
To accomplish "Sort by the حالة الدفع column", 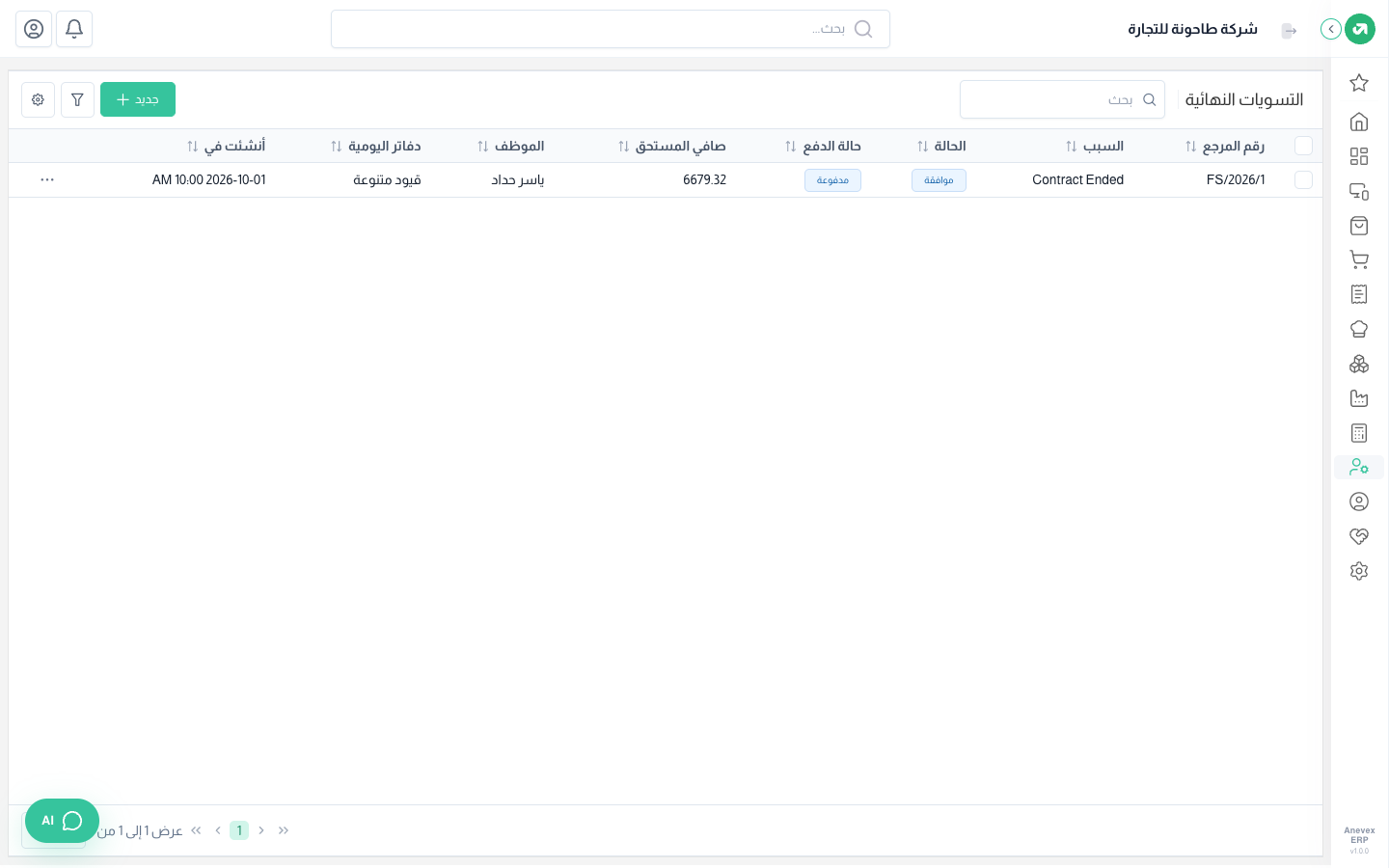I will tap(823, 147).
